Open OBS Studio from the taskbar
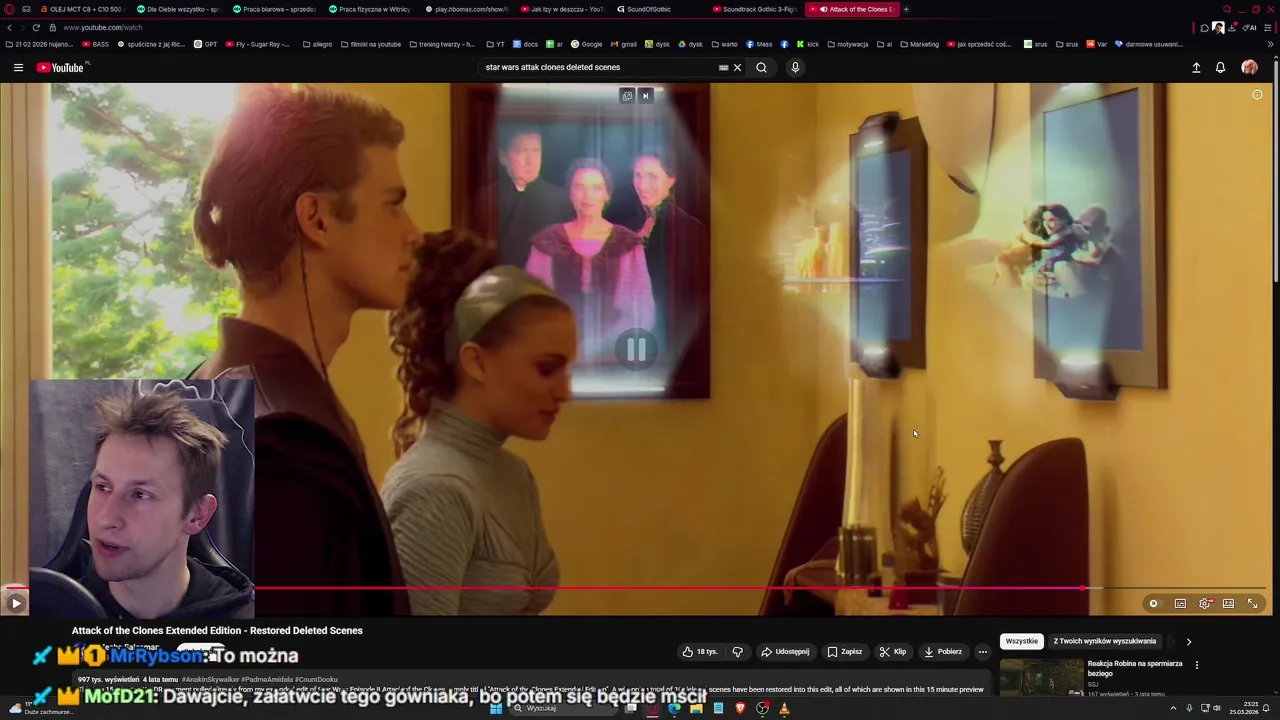Image resolution: width=1280 pixels, height=720 pixels. pyautogui.click(x=762, y=708)
